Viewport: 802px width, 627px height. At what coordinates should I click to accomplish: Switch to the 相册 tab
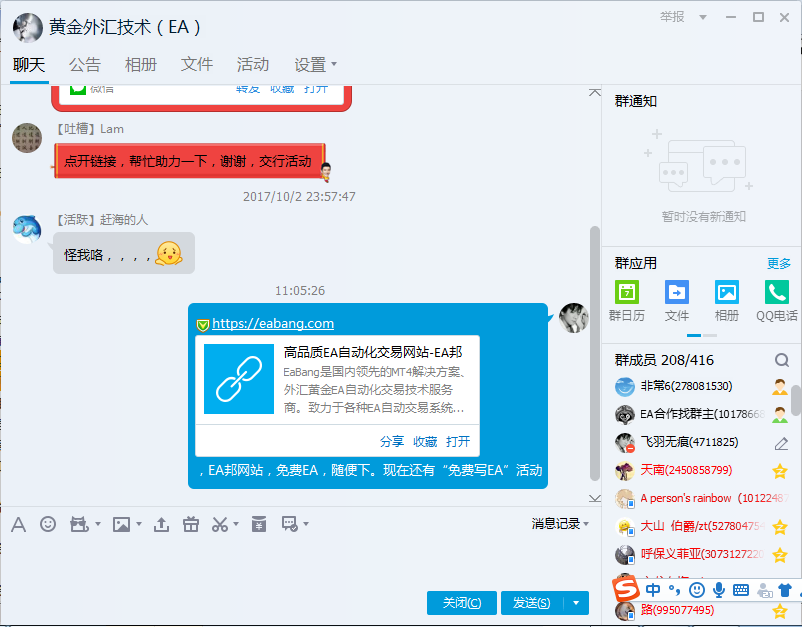coord(141,64)
